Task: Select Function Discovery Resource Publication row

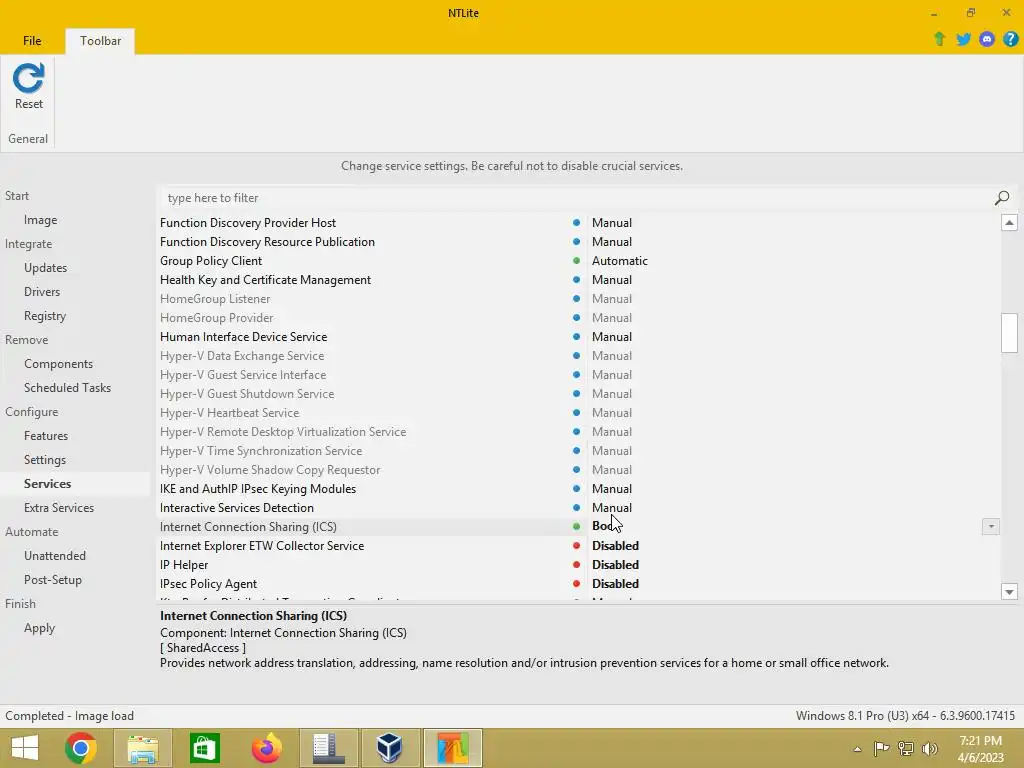Action: (267, 242)
